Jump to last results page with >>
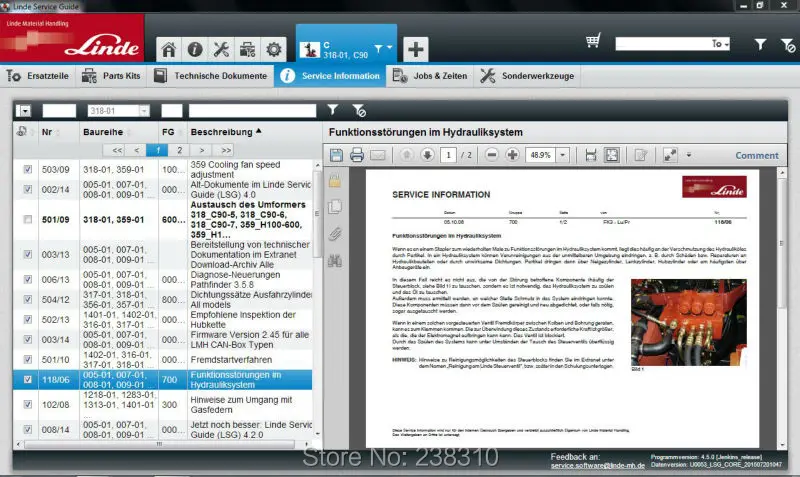The image size is (800, 477). 226,150
